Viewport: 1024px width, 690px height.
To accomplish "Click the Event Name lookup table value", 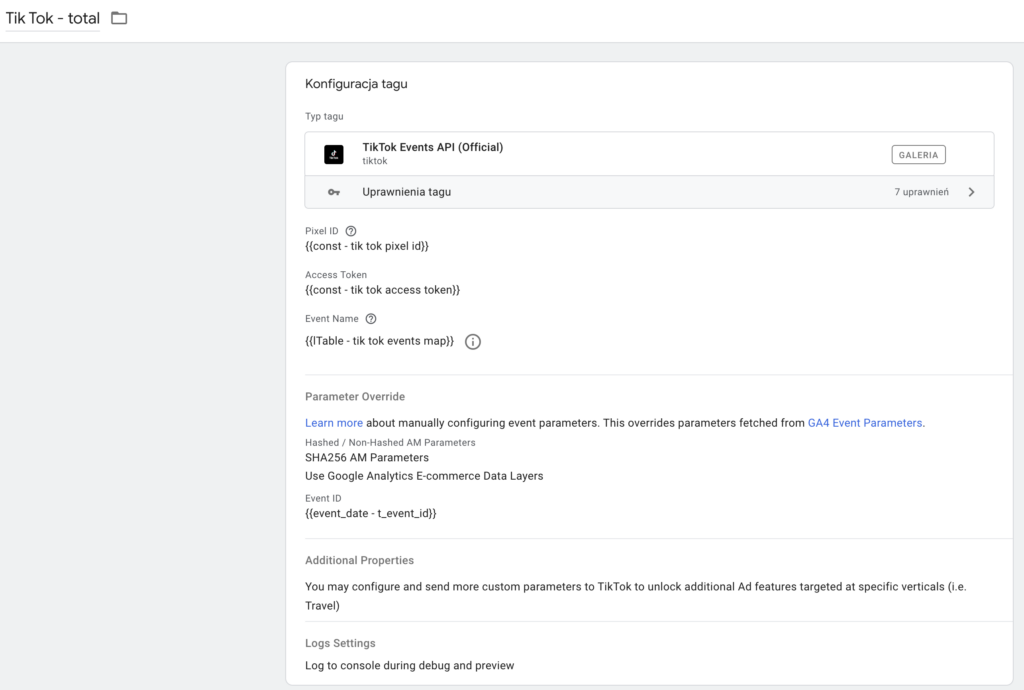I will point(379,342).
